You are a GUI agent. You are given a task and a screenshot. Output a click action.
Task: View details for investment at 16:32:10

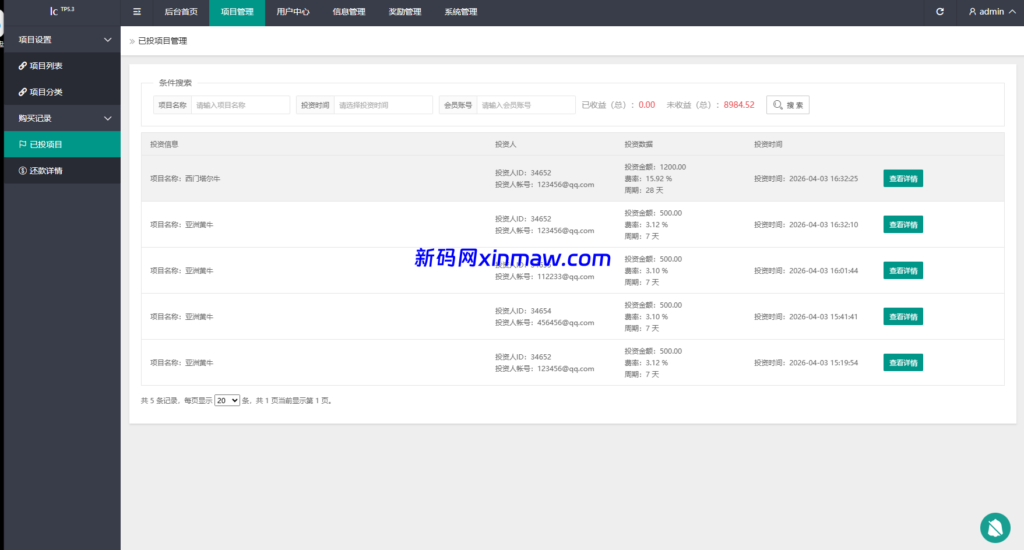click(903, 224)
